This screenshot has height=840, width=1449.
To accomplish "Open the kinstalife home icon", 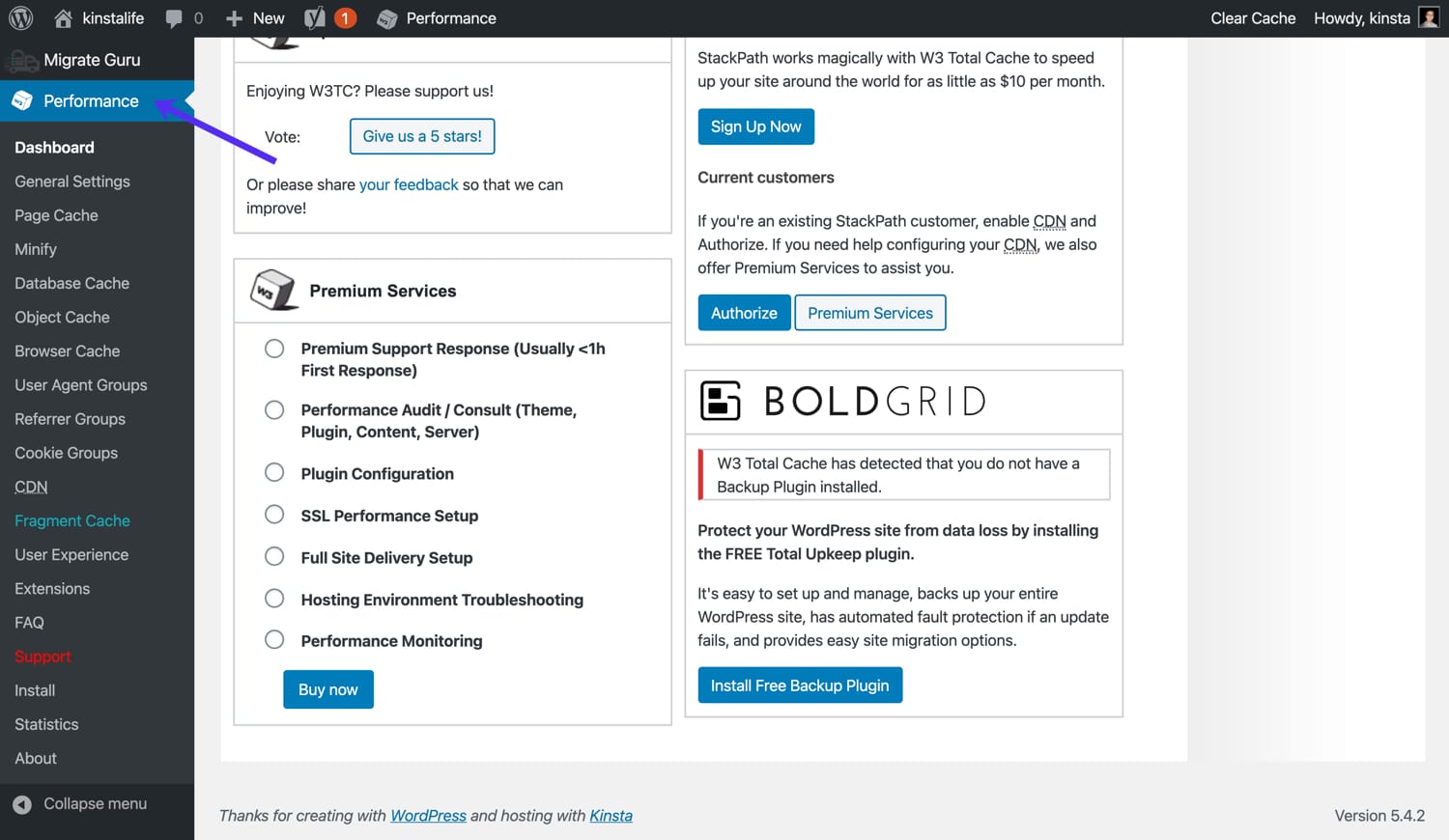I will [63, 18].
